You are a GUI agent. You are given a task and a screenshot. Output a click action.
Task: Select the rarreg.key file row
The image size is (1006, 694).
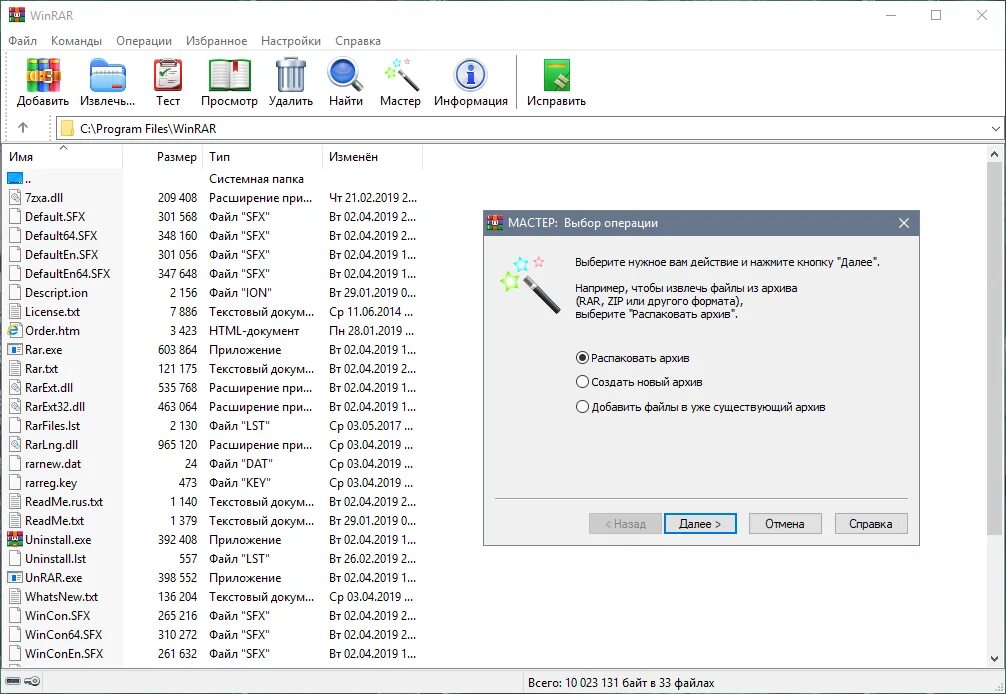tap(212, 483)
